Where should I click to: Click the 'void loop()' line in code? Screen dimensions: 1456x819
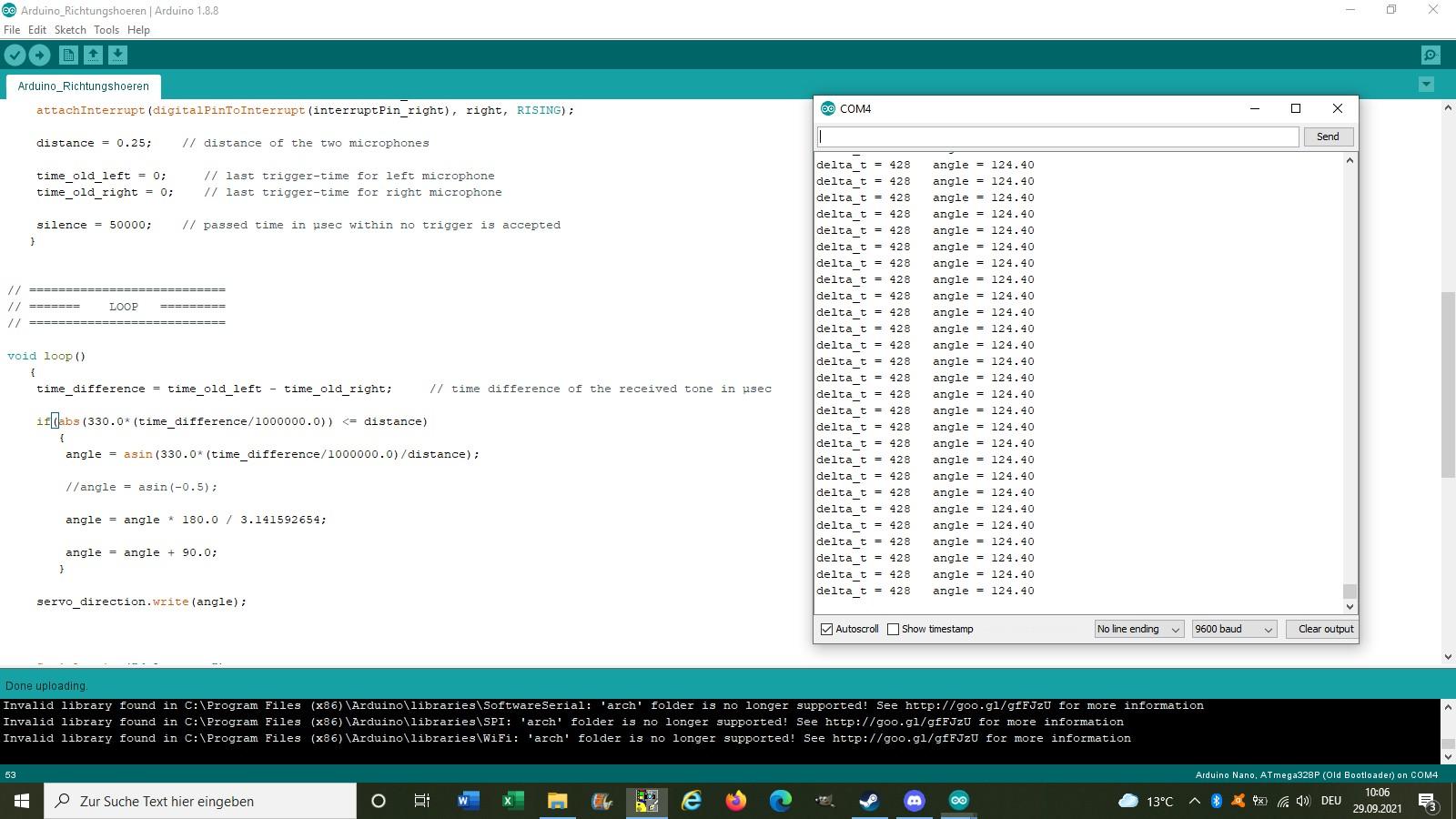46,356
